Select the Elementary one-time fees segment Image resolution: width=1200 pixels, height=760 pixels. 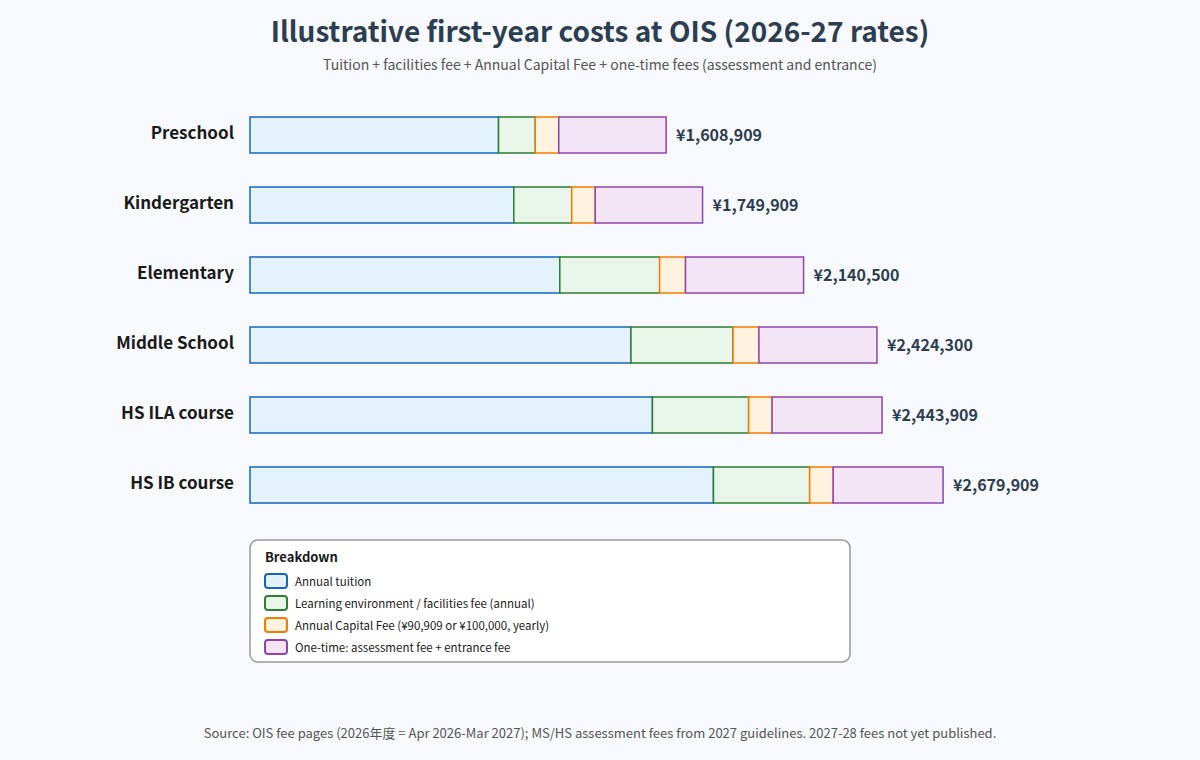[744, 275]
